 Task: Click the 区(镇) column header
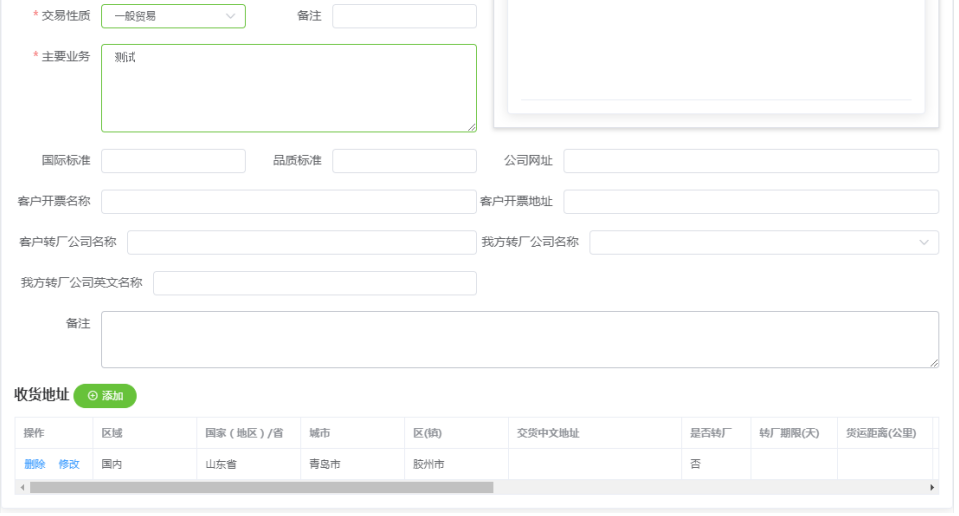457,433
